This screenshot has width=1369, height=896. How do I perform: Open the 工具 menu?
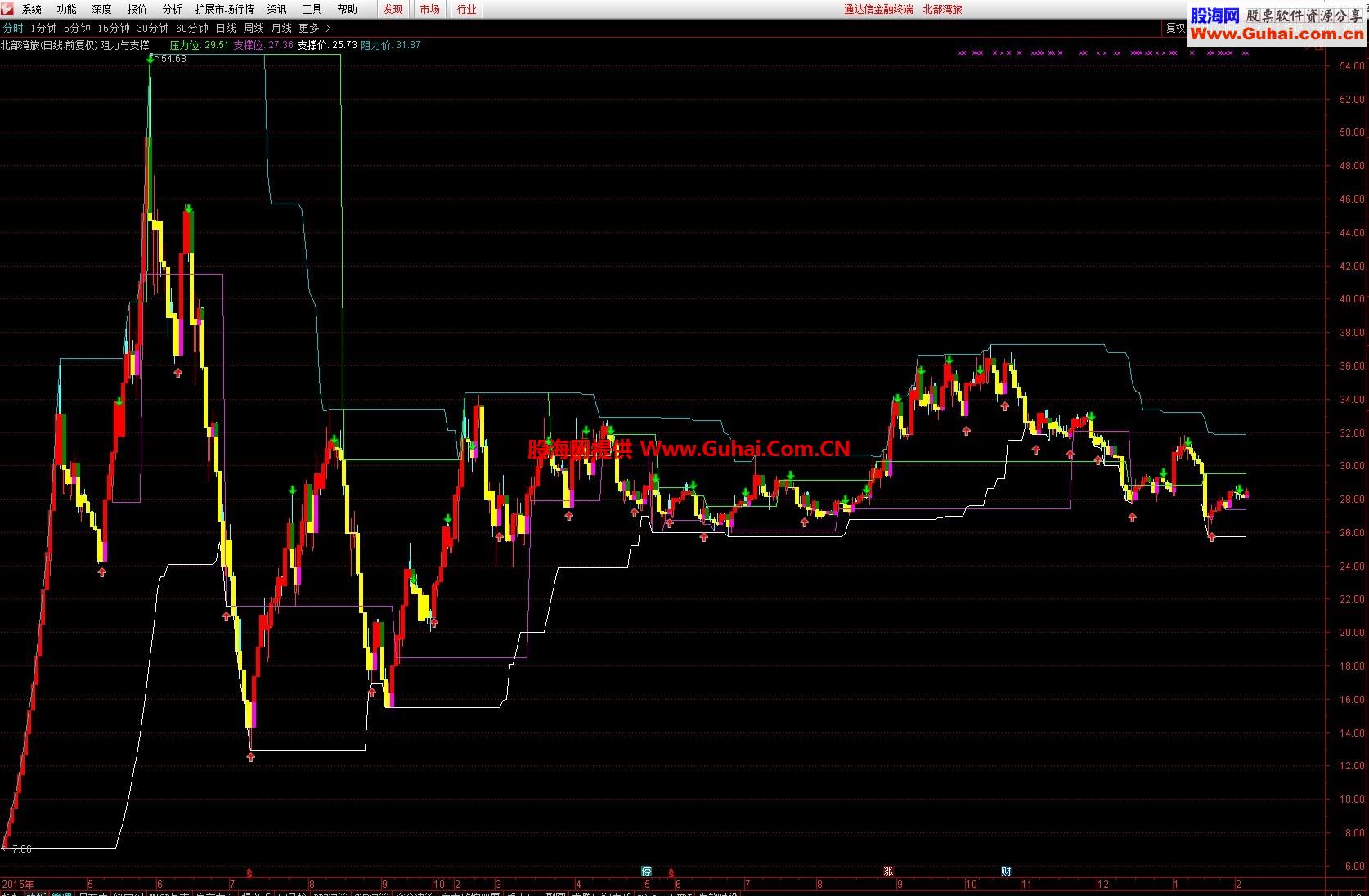pyautogui.click(x=312, y=9)
